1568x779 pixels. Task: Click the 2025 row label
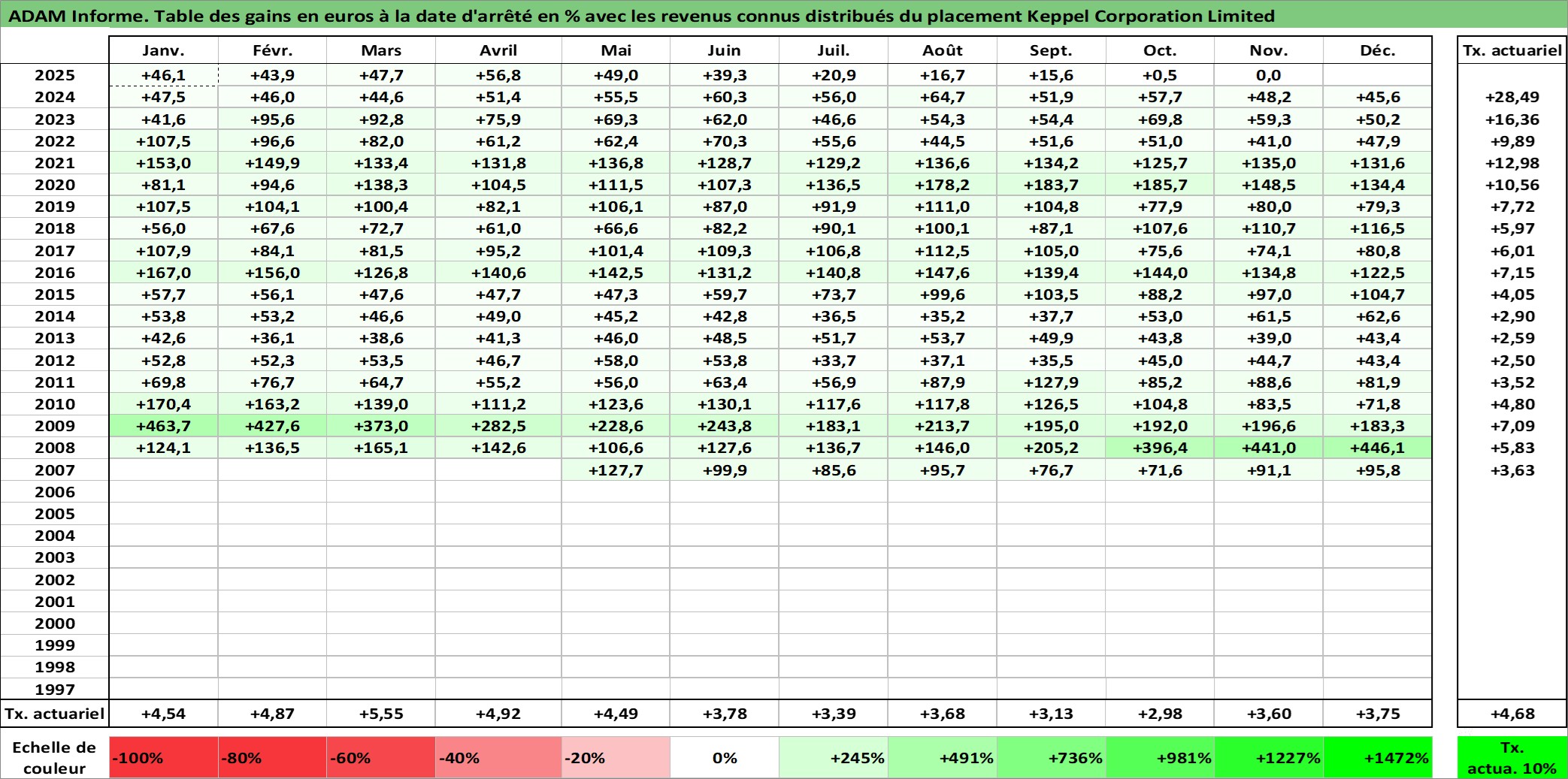click(x=55, y=75)
